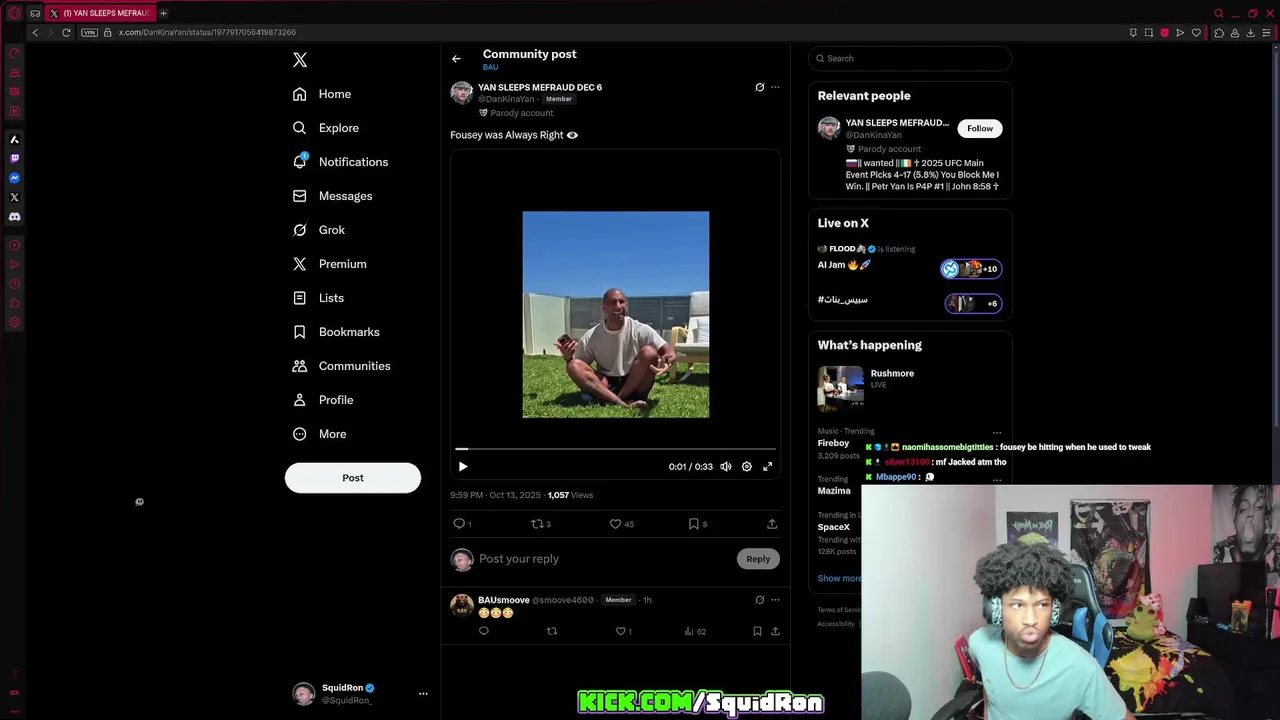The image size is (1280, 720).
Task: Open Lists in X navigation
Action: [x=318, y=298]
